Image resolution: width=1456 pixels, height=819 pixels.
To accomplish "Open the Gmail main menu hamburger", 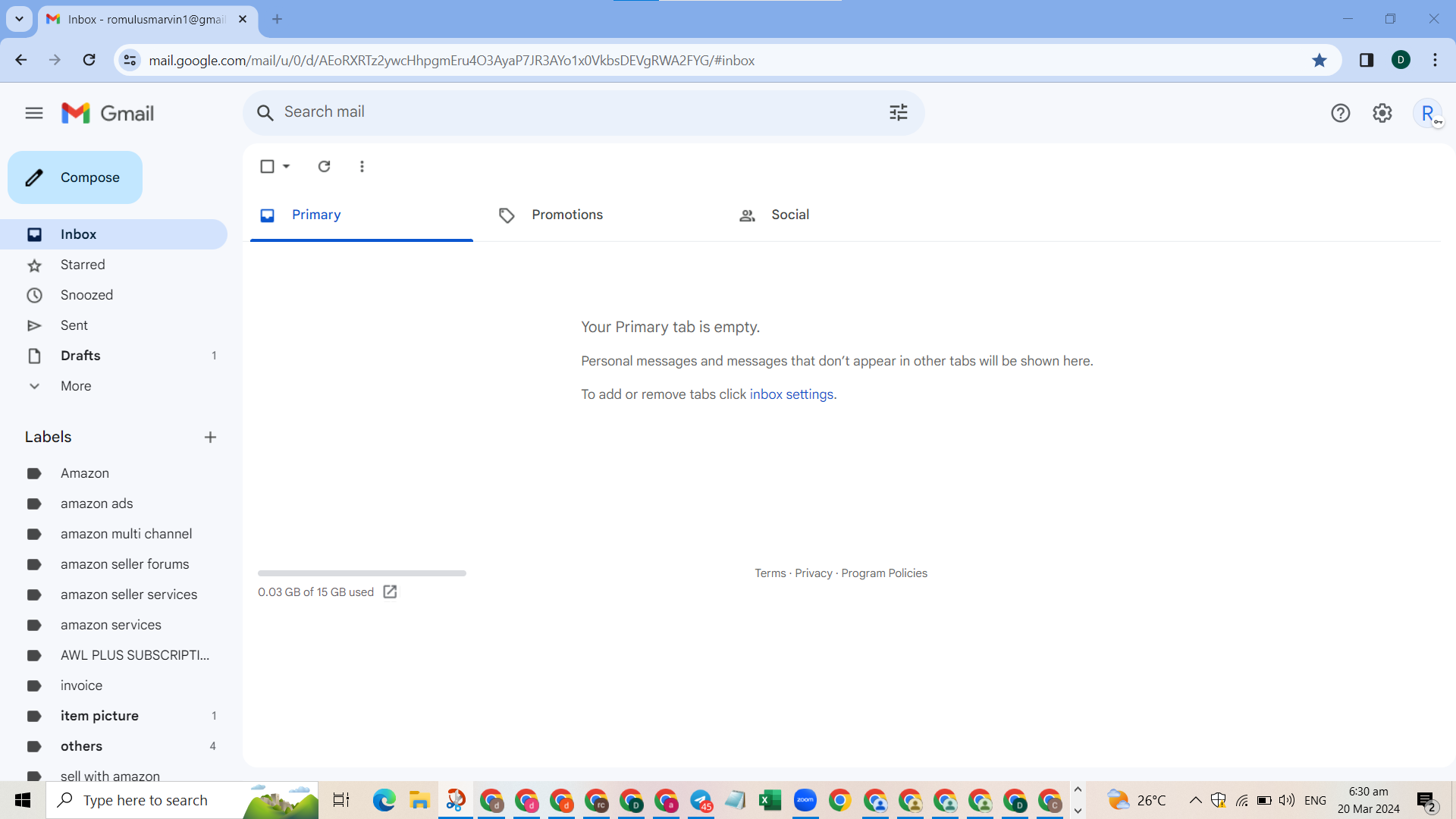I will coord(34,113).
